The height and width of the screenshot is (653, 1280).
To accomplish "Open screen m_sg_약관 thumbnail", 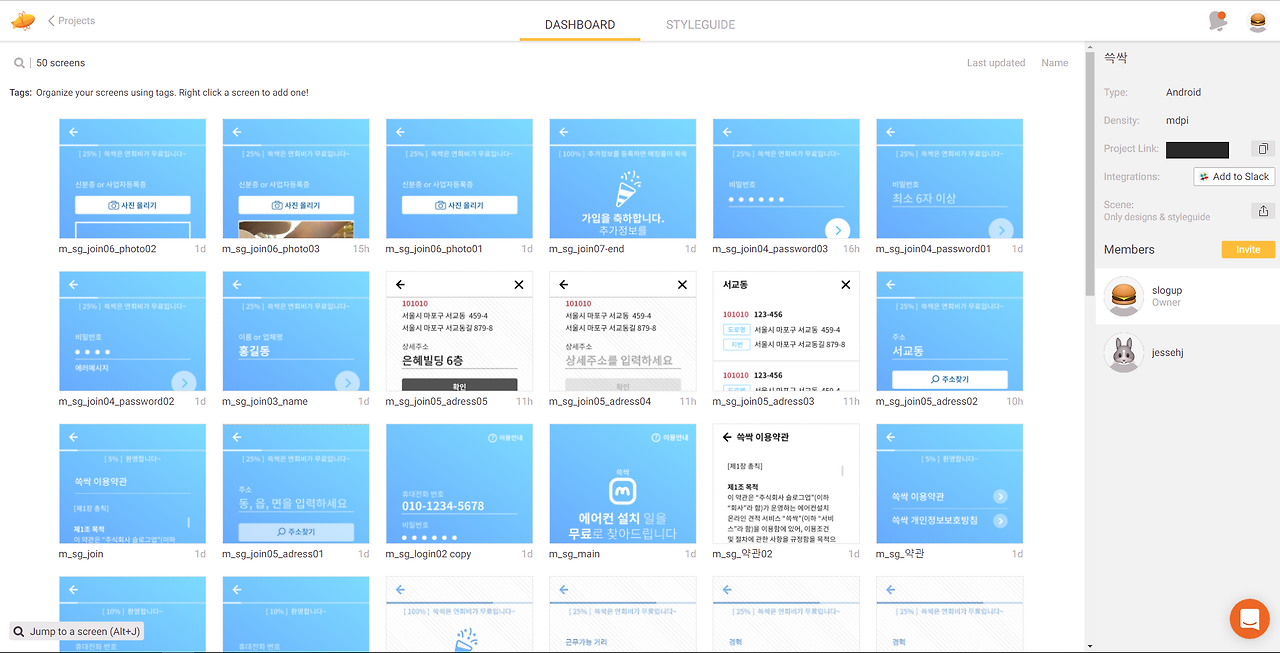I will click(x=949, y=483).
